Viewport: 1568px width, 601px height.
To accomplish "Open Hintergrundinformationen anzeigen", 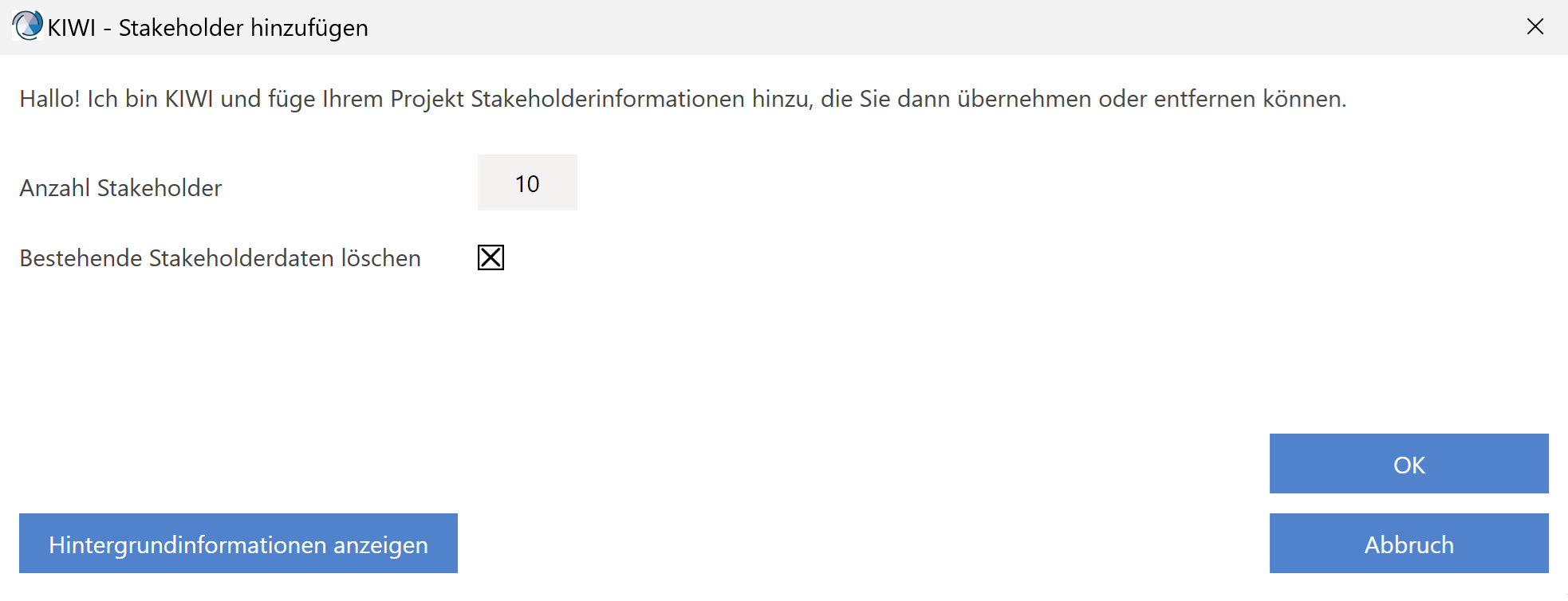I will coord(238,544).
